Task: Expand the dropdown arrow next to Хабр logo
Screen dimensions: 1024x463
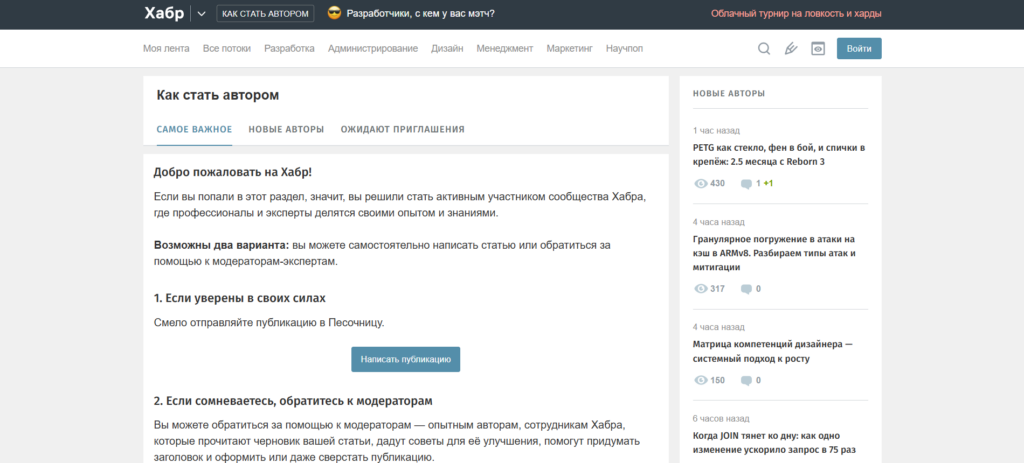Action: [x=201, y=14]
